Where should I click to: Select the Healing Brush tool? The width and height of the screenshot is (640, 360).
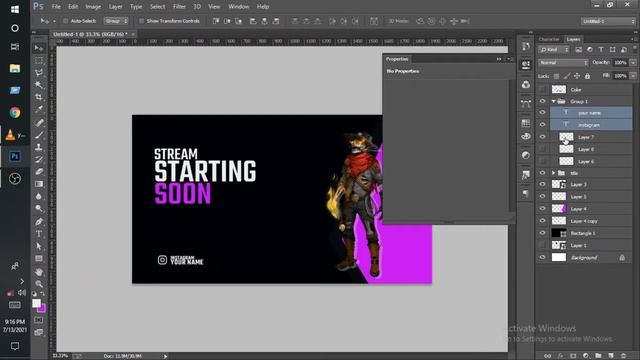coord(39,122)
